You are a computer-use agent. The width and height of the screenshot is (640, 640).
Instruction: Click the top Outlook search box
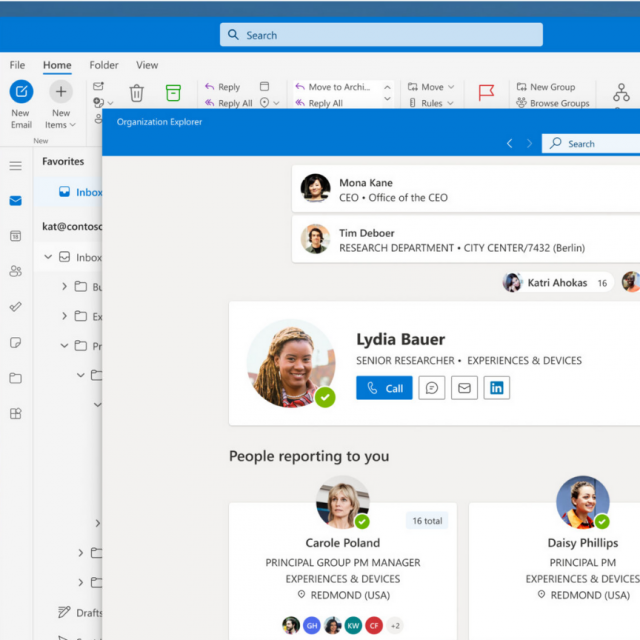[381, 35]
